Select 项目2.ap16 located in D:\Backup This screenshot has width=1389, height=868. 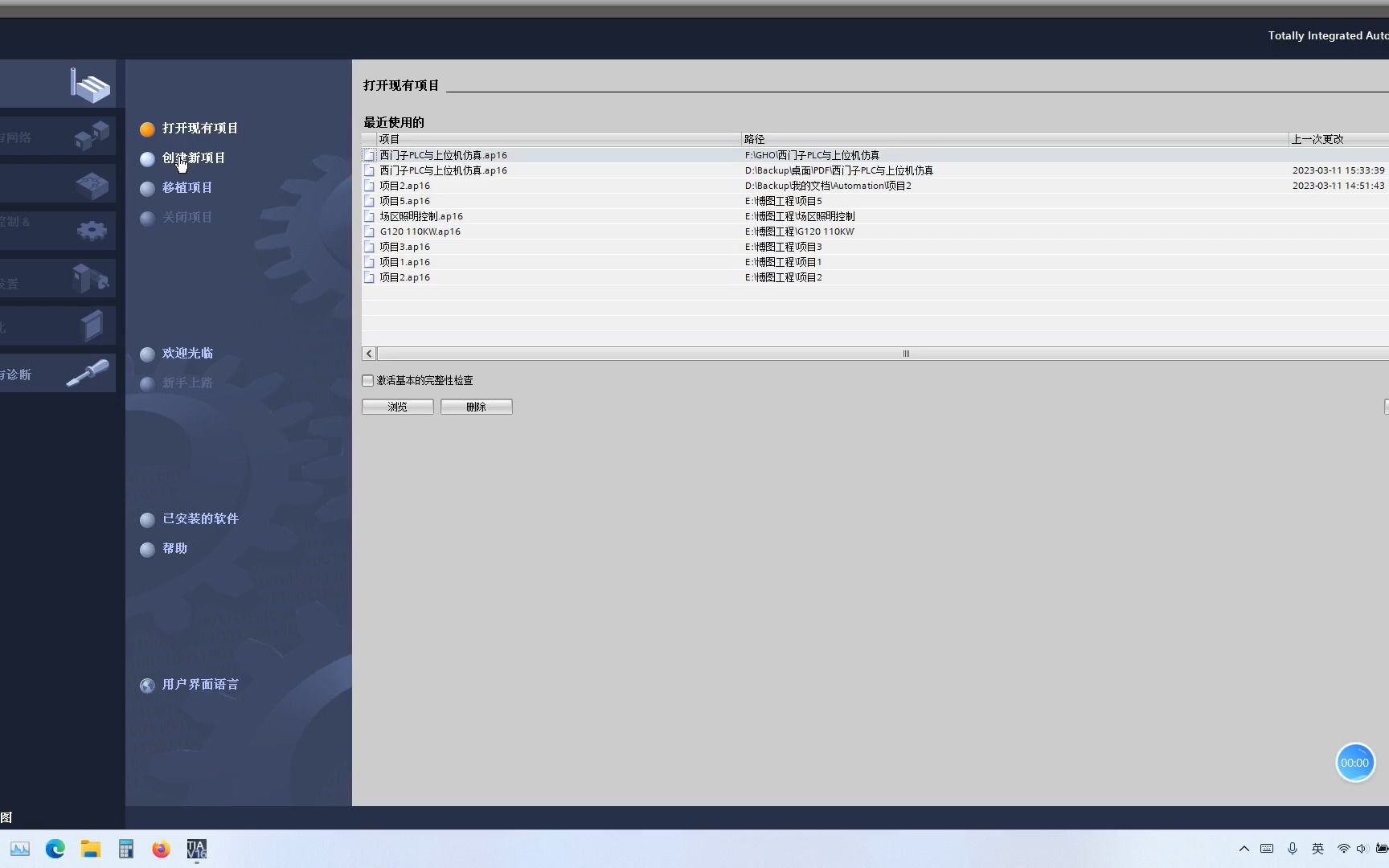pos(875,186)
